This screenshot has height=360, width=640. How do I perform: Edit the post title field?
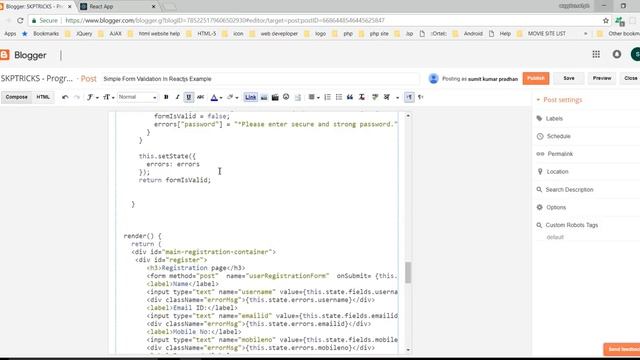point(260,79)
